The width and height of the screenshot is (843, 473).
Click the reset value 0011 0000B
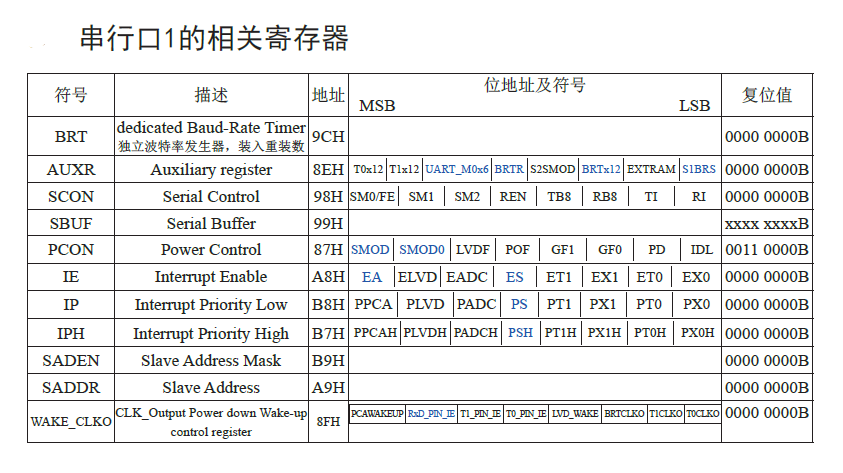tap(767, 250)
